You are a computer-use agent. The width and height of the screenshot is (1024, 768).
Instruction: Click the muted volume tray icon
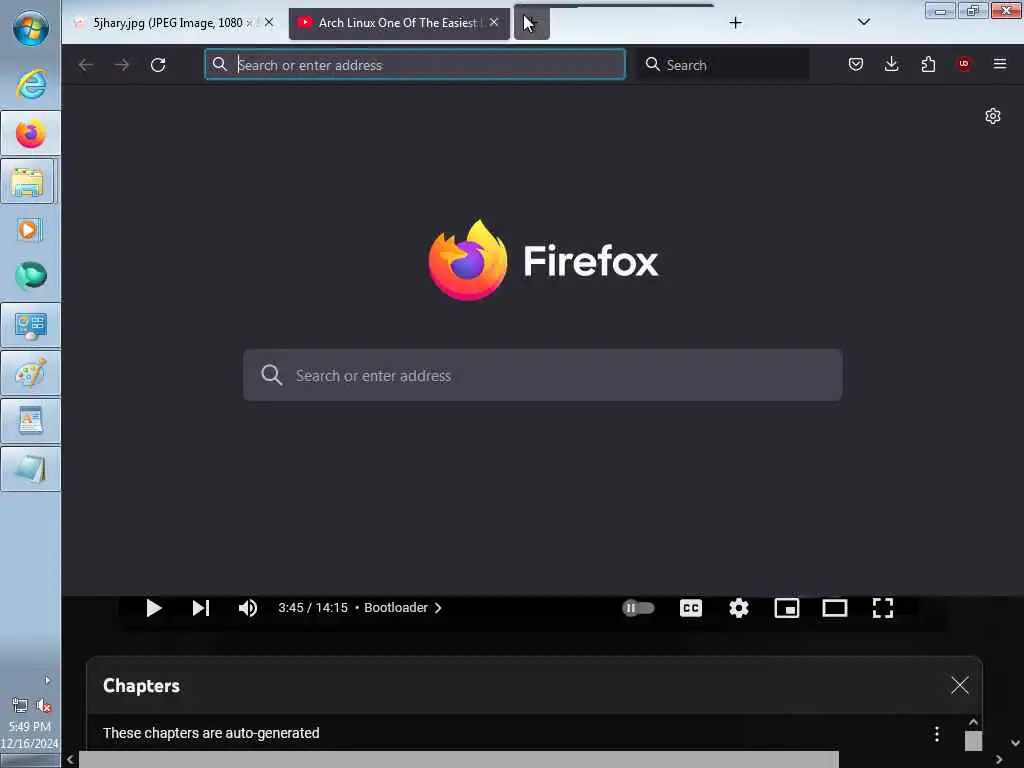(44, 705)
